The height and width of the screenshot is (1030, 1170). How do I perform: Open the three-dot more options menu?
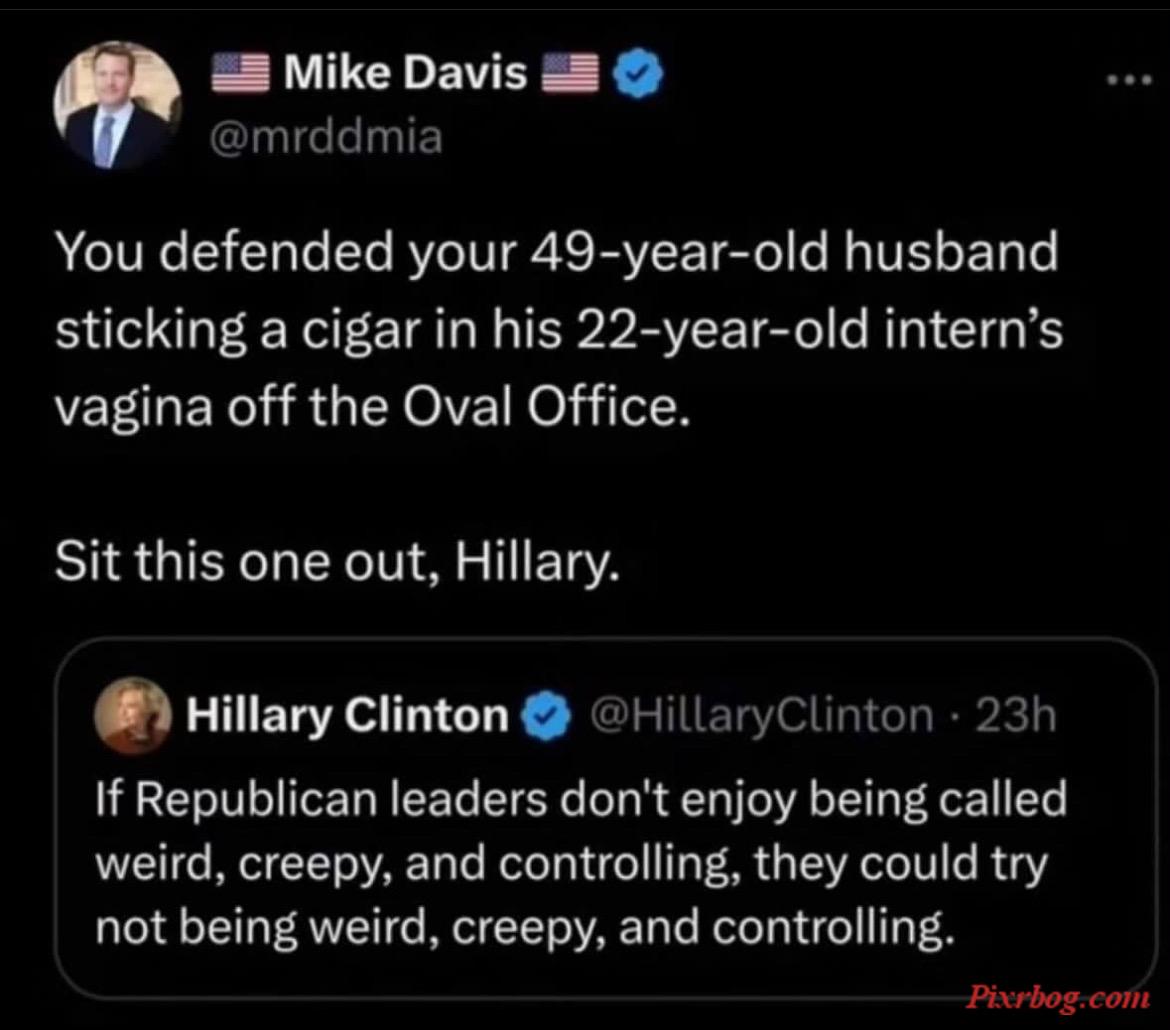click(x=1130, y=78)
